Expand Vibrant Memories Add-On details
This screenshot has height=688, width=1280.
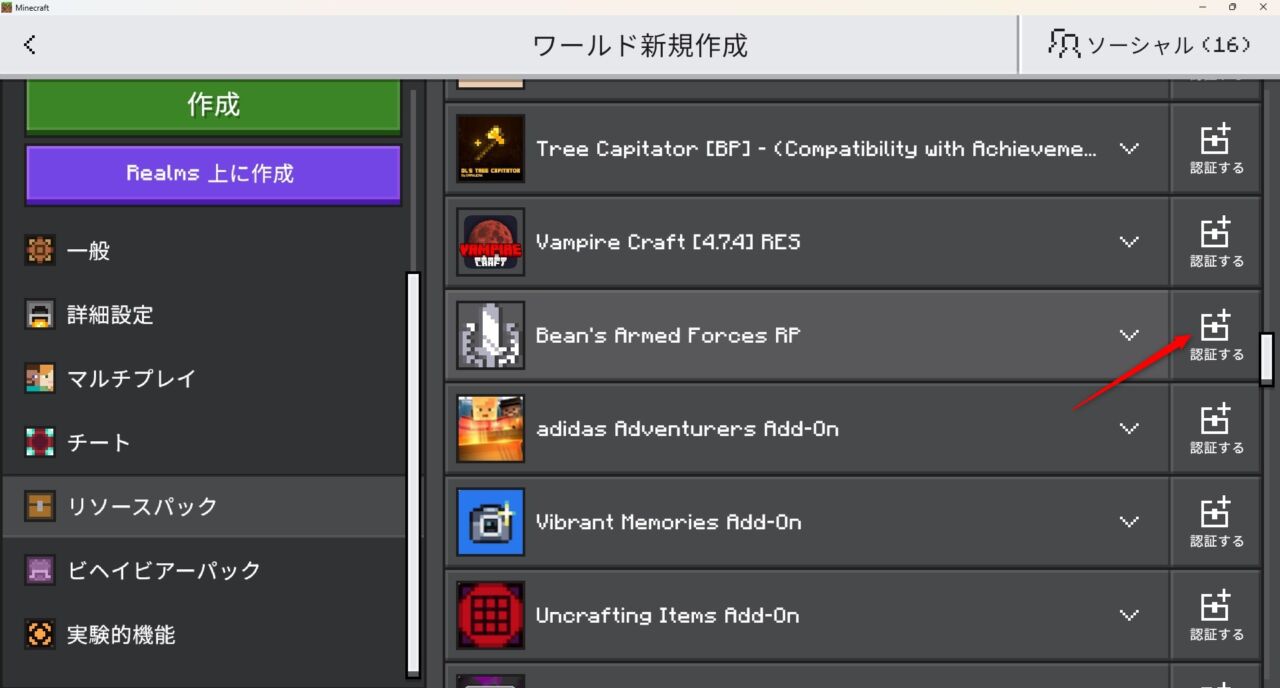point(1129,522)
